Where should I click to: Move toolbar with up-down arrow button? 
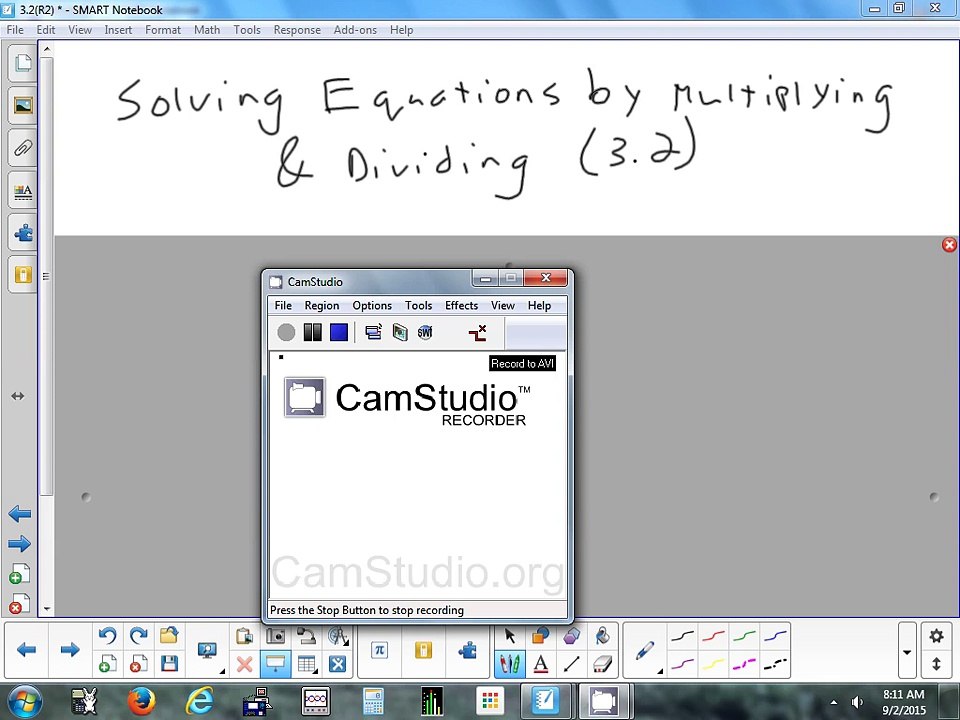(936, 664)
